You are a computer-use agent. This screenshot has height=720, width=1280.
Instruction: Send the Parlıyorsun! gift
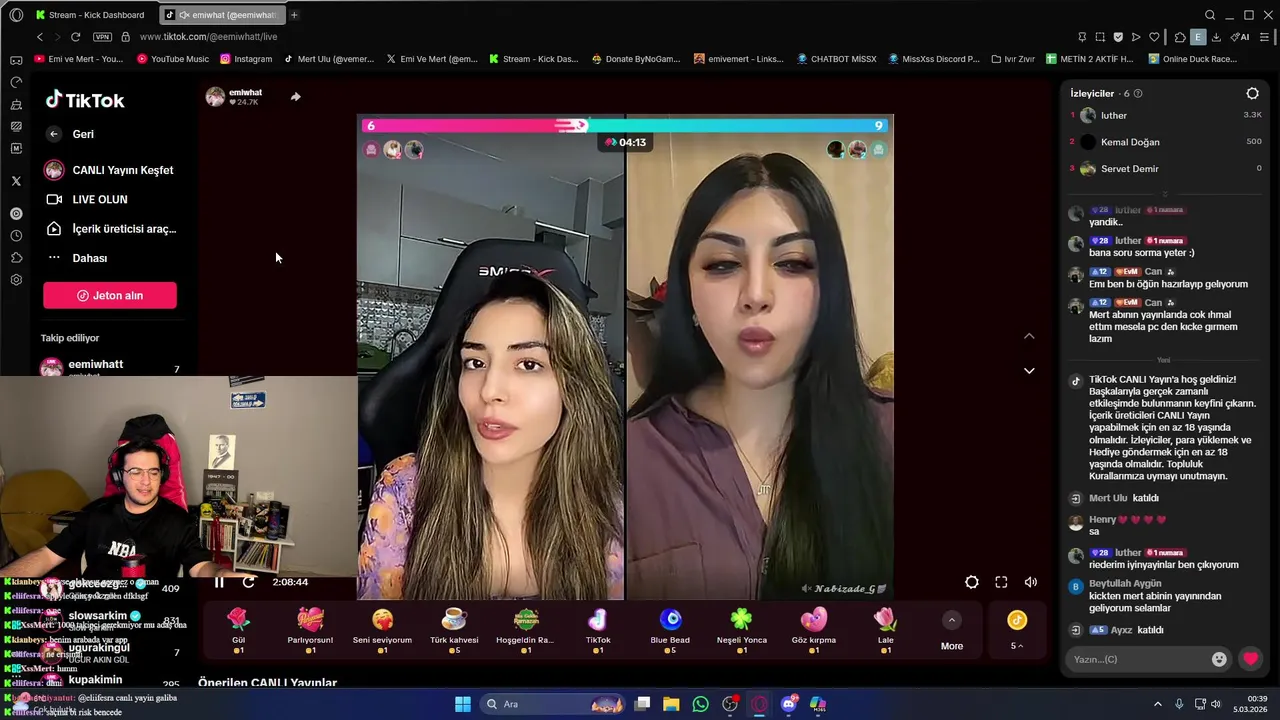pos(310,630)
